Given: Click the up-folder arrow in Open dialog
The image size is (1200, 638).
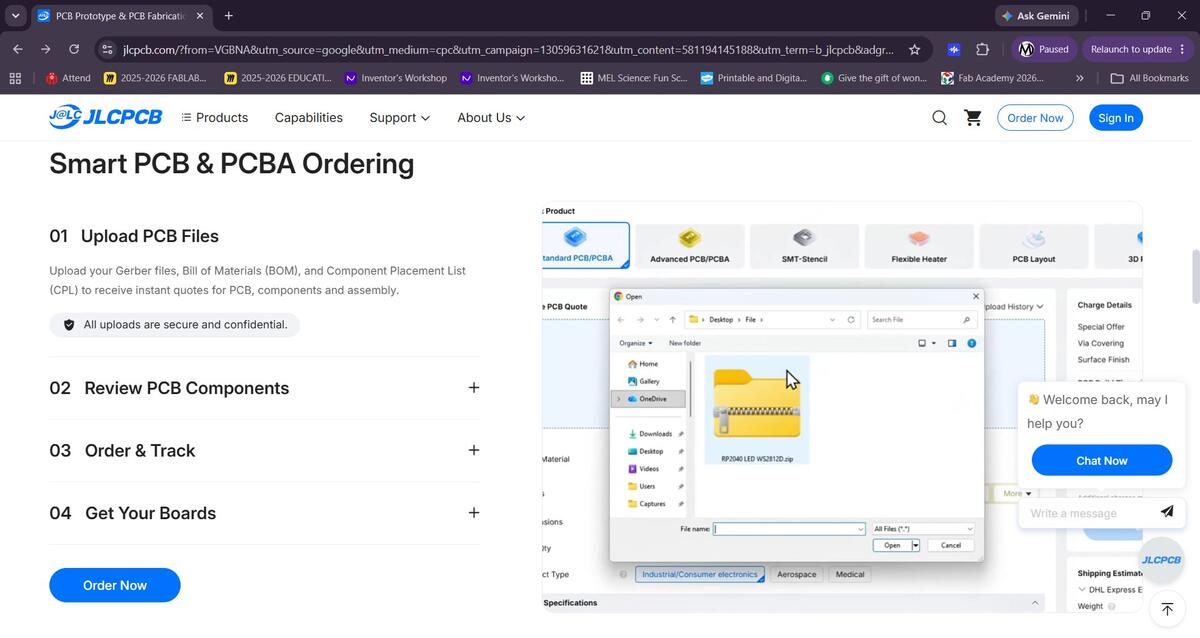Looking at the screenshot, I should (x=672, y=320).
